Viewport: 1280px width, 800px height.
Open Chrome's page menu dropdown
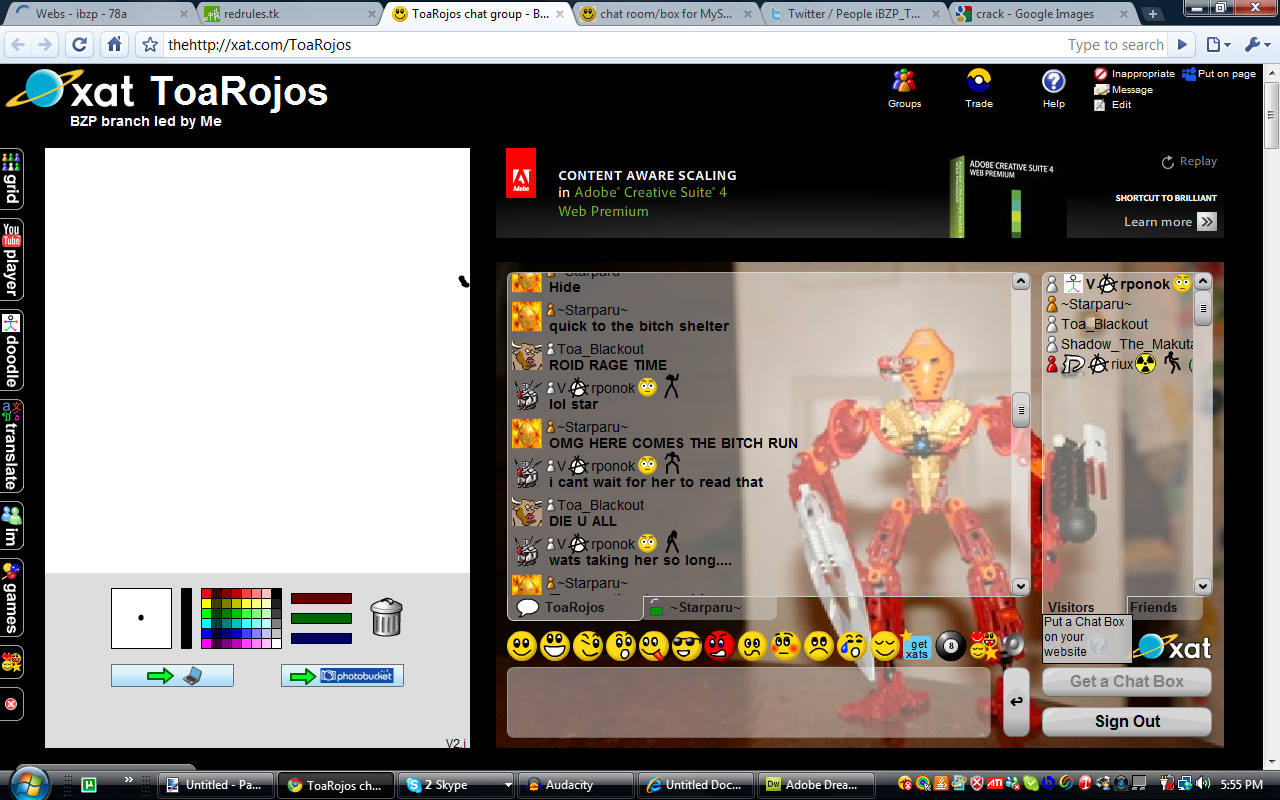click(x=1216, y=45)
